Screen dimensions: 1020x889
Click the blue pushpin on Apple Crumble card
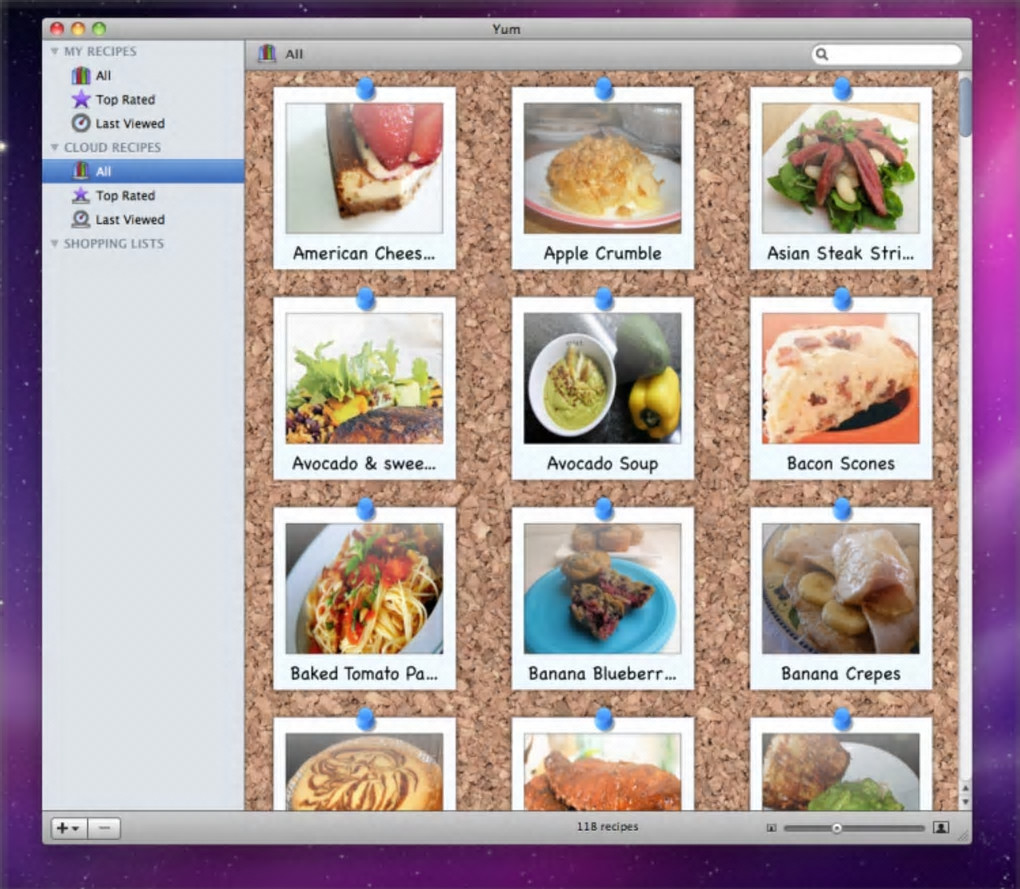604,89
